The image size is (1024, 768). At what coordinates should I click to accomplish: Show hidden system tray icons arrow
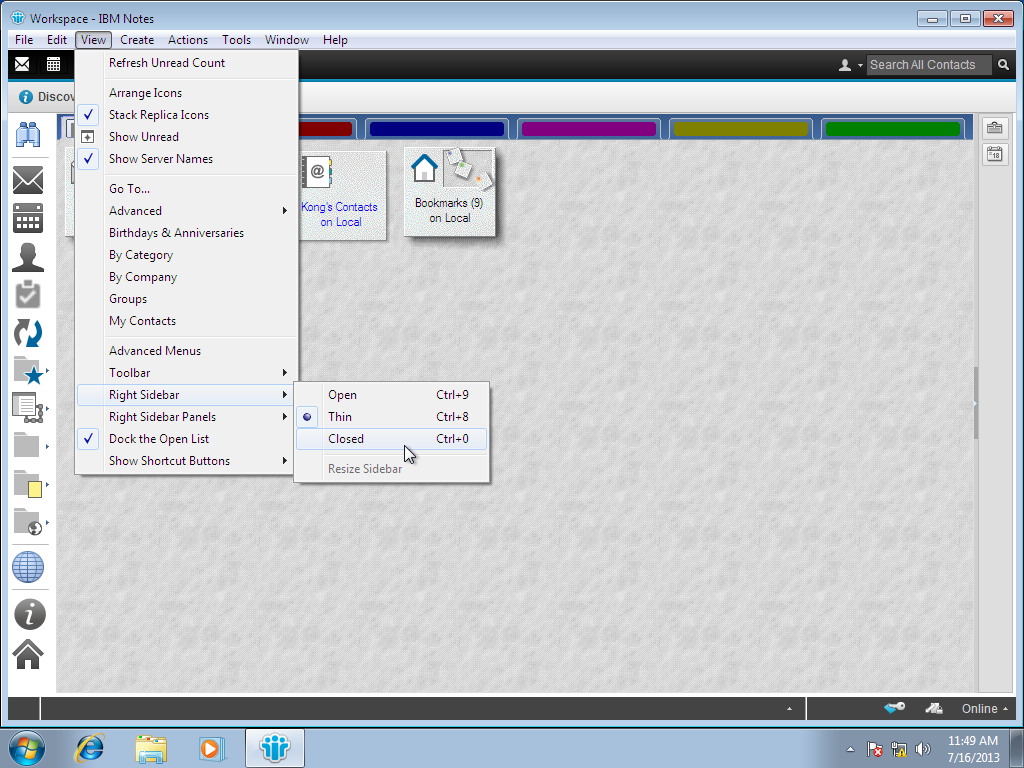(x=850, y=749)
